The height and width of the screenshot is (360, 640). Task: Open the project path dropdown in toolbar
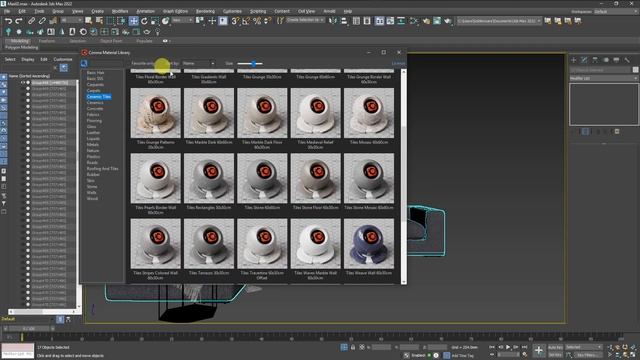(x=499, y=20)
